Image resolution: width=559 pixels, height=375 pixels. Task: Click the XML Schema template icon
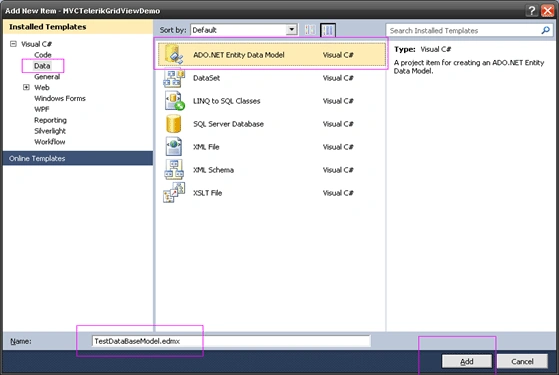174,170
